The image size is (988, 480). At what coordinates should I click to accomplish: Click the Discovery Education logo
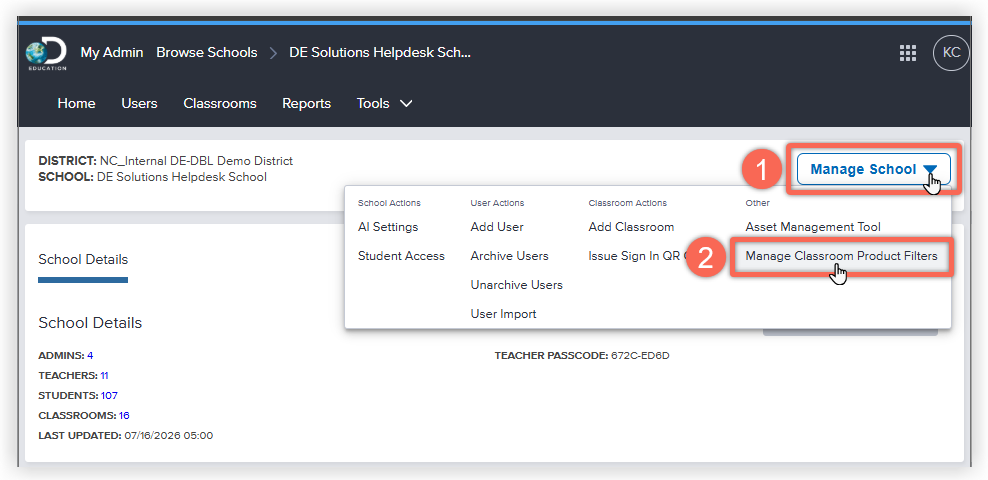(46, 54)
